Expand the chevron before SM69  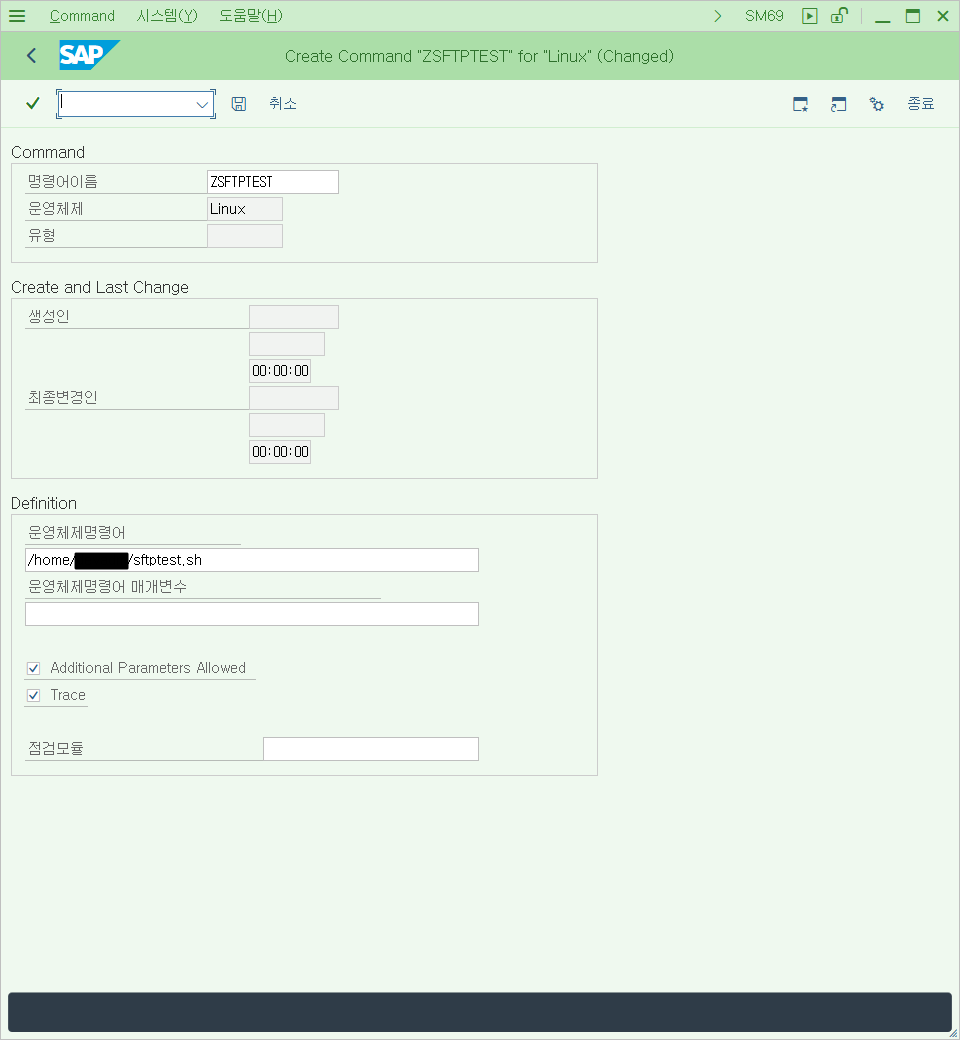tap(717, 16)
